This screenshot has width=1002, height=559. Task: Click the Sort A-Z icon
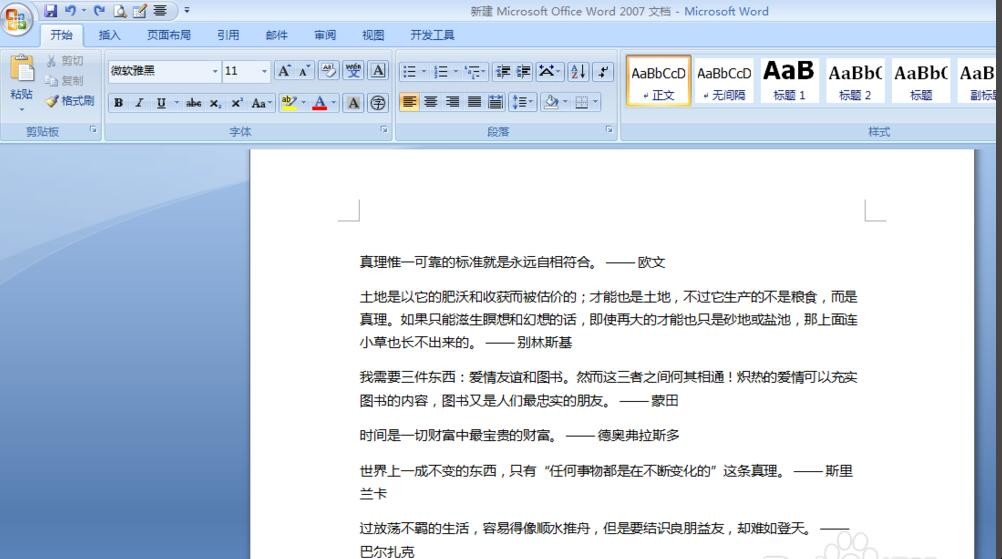click(x=578, y=72)
